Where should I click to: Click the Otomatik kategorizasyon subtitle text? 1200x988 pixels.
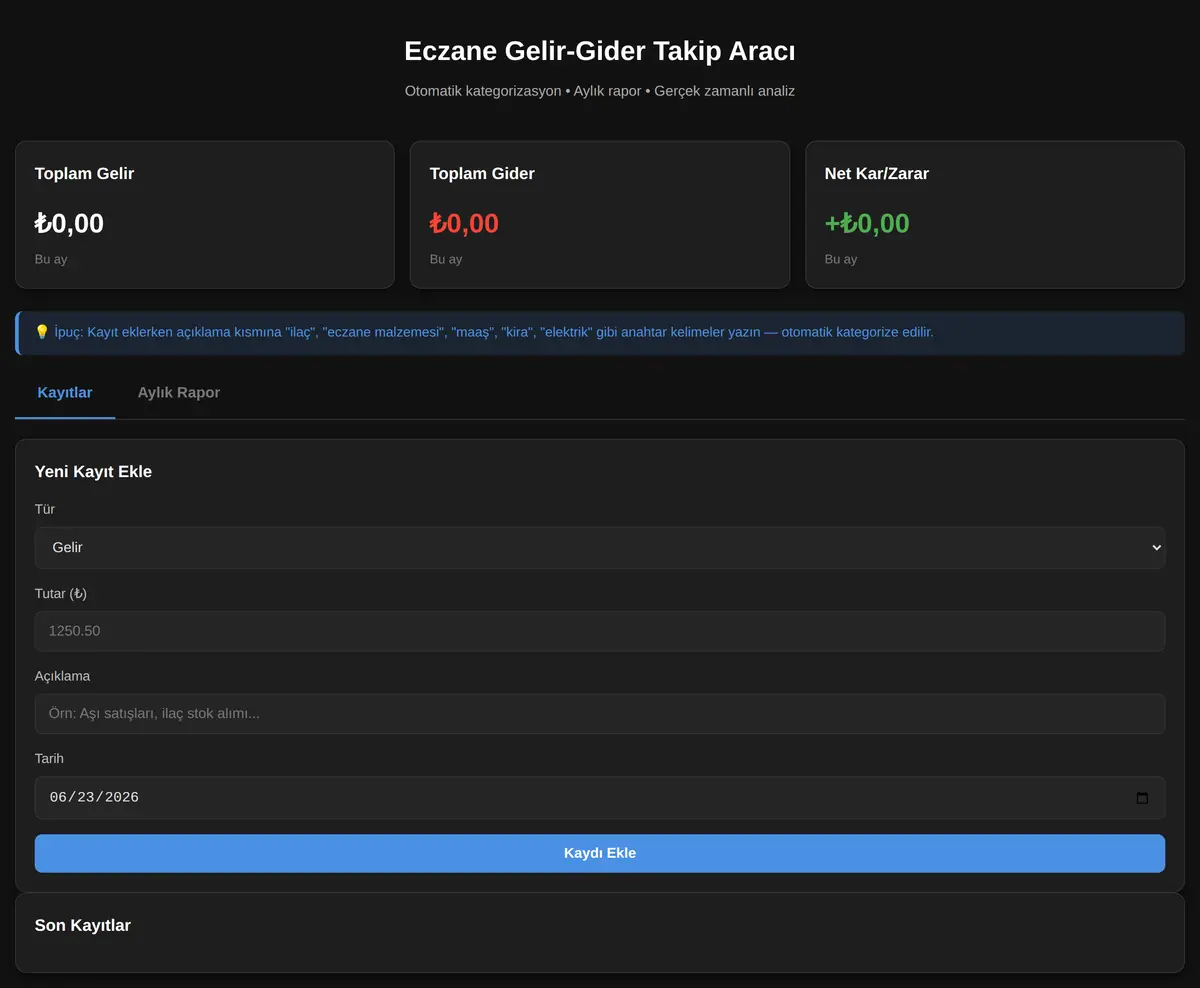[x=600, y=91]
